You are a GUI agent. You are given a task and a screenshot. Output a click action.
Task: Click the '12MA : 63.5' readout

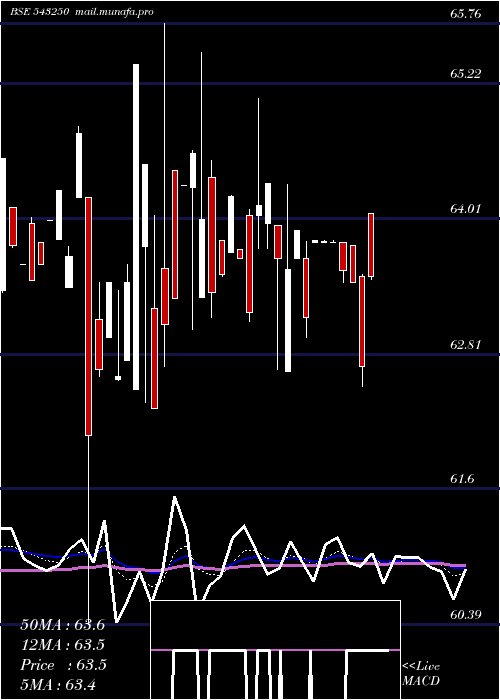62,645
